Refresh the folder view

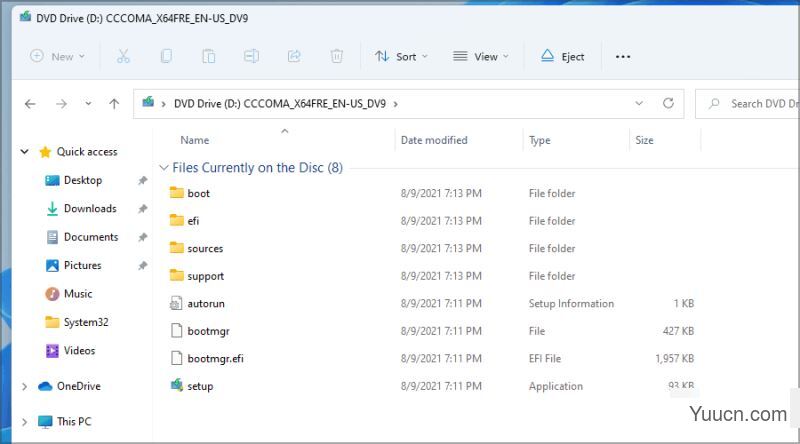668,104
